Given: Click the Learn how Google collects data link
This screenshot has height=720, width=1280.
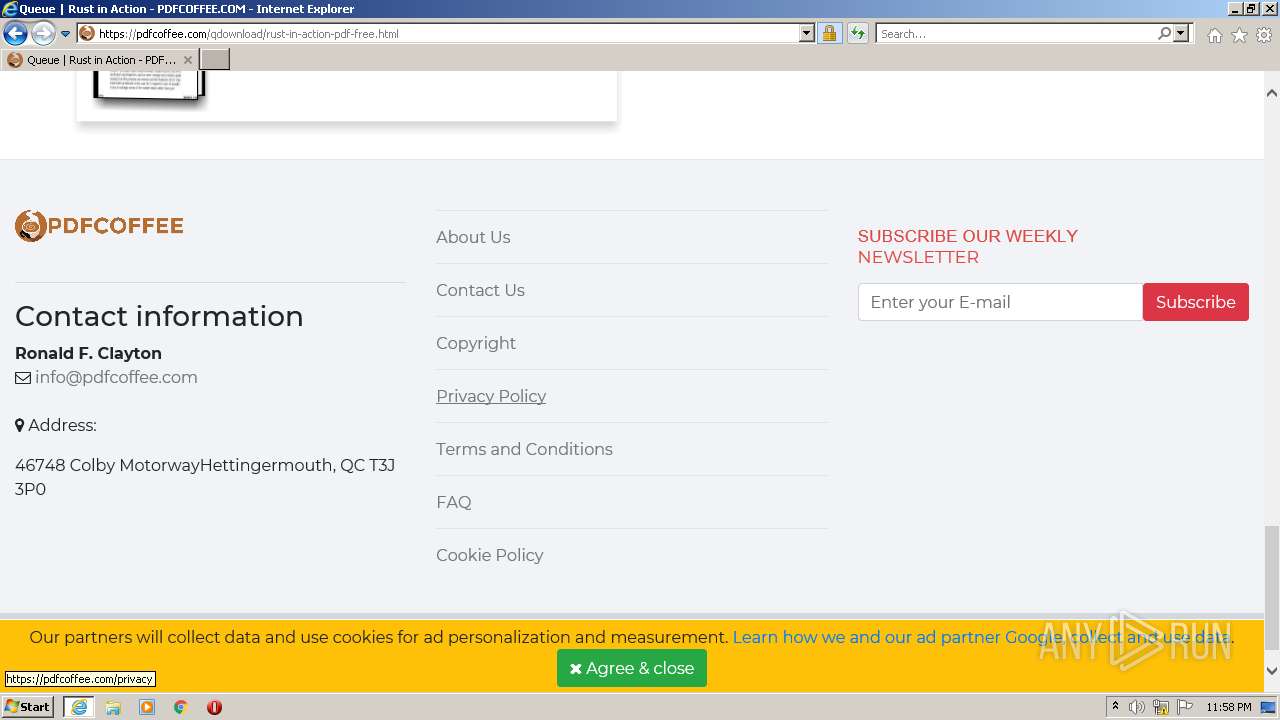Looking at the screenshot, I should tap(982, 637).
